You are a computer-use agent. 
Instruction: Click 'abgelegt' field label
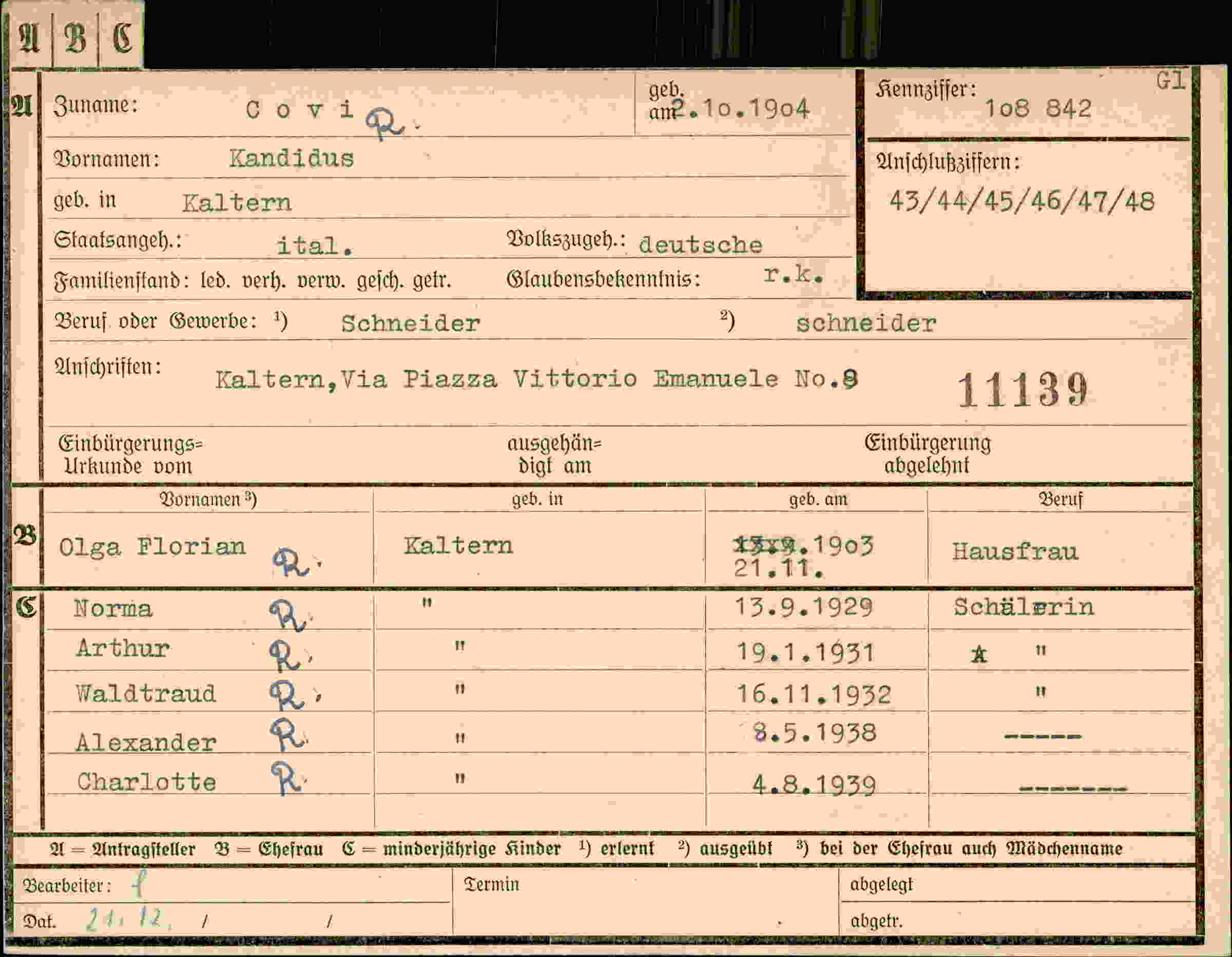(x=881, y=885)
